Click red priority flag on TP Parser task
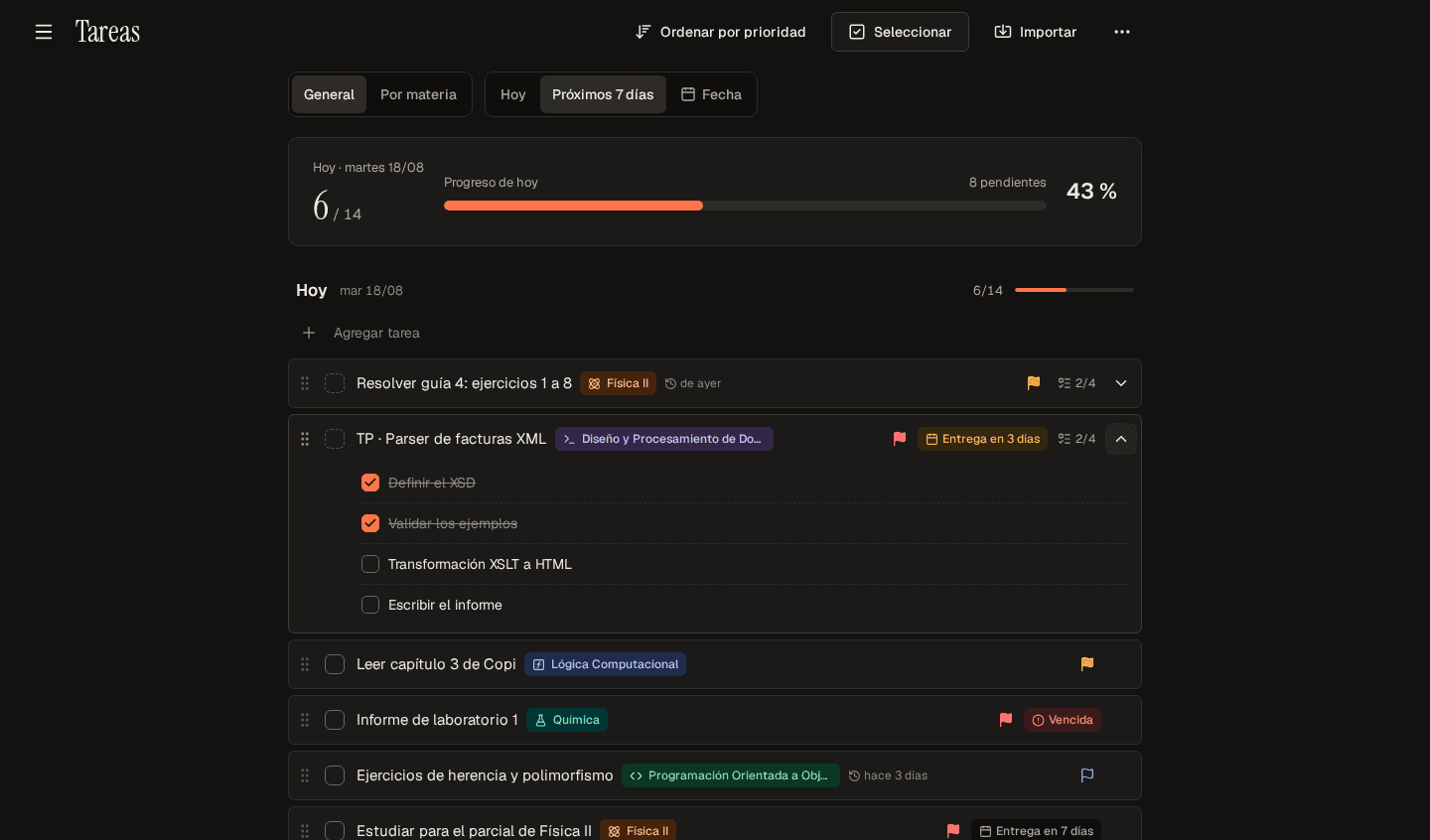This screenshot has height=840, width=1430. point(900,439)
